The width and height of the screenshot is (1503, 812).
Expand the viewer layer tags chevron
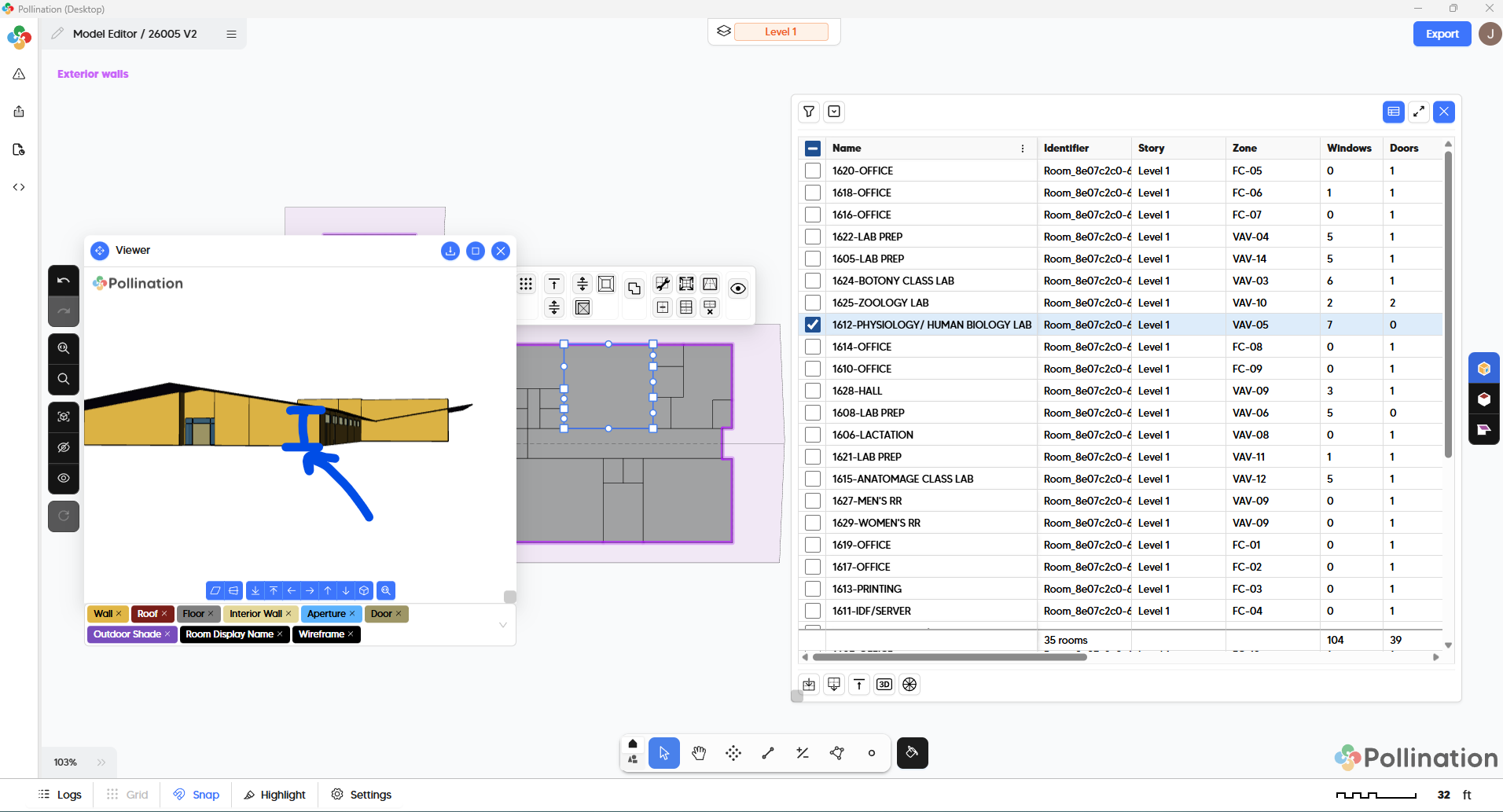pyautogui.click(x=503, y=625)
